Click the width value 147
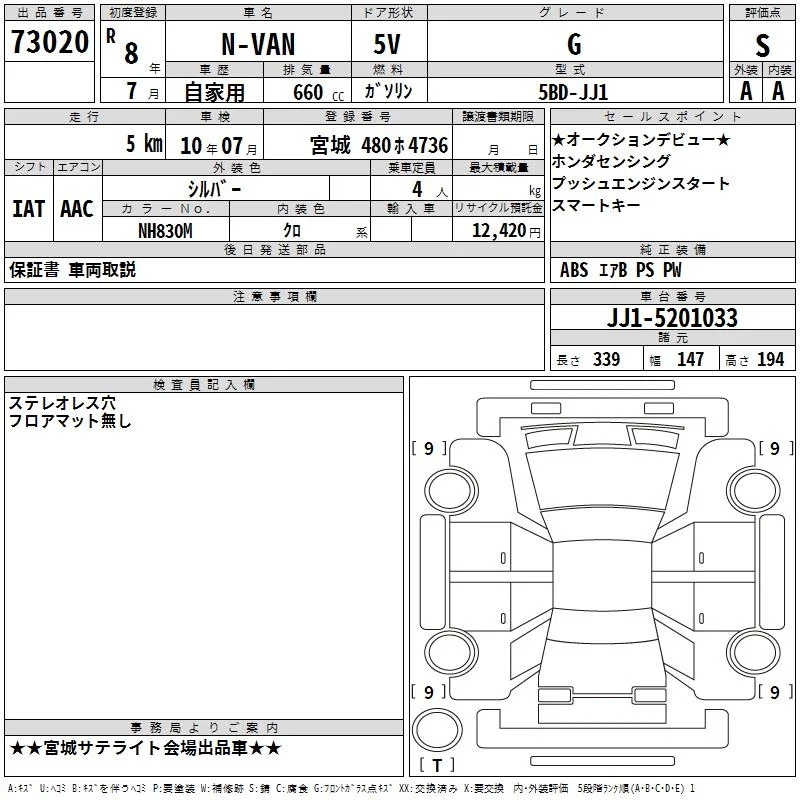 pyautogui.click(x=690, y=359)
